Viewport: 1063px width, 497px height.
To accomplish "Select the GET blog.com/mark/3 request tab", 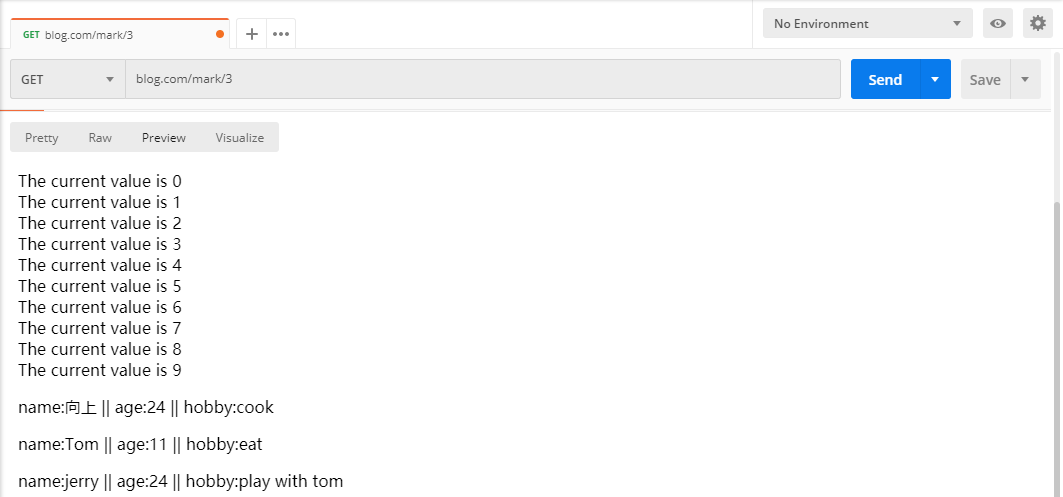I will pos(119,35).
